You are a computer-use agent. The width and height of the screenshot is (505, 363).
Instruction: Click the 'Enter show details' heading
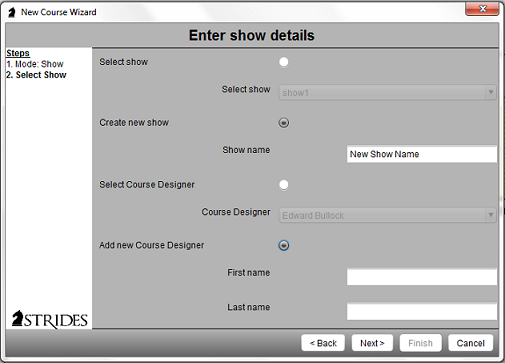[252, 35]
